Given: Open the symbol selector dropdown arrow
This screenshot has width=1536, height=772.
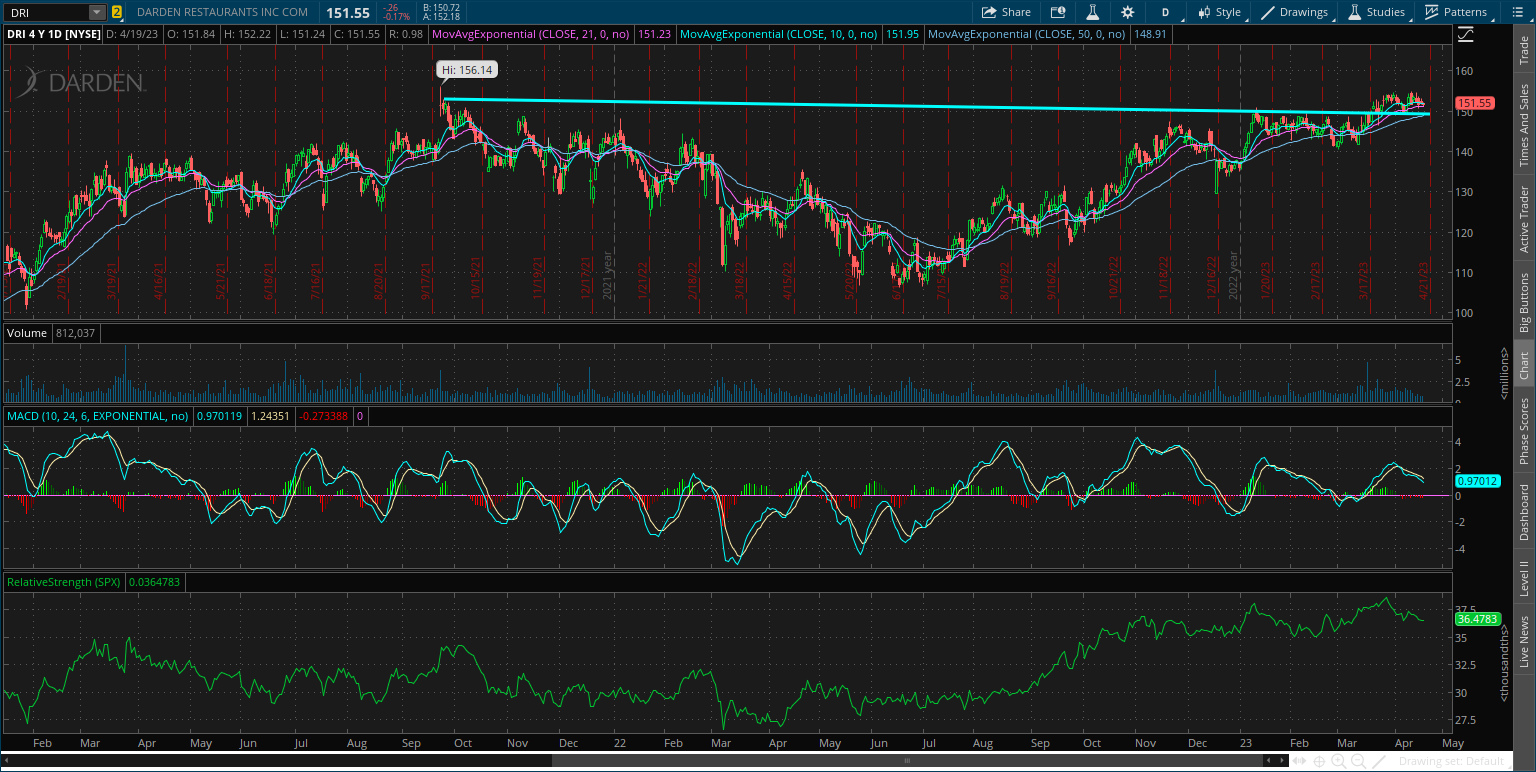Looking at the screenshot, I should pyautogui.click(x=97, y=12).
